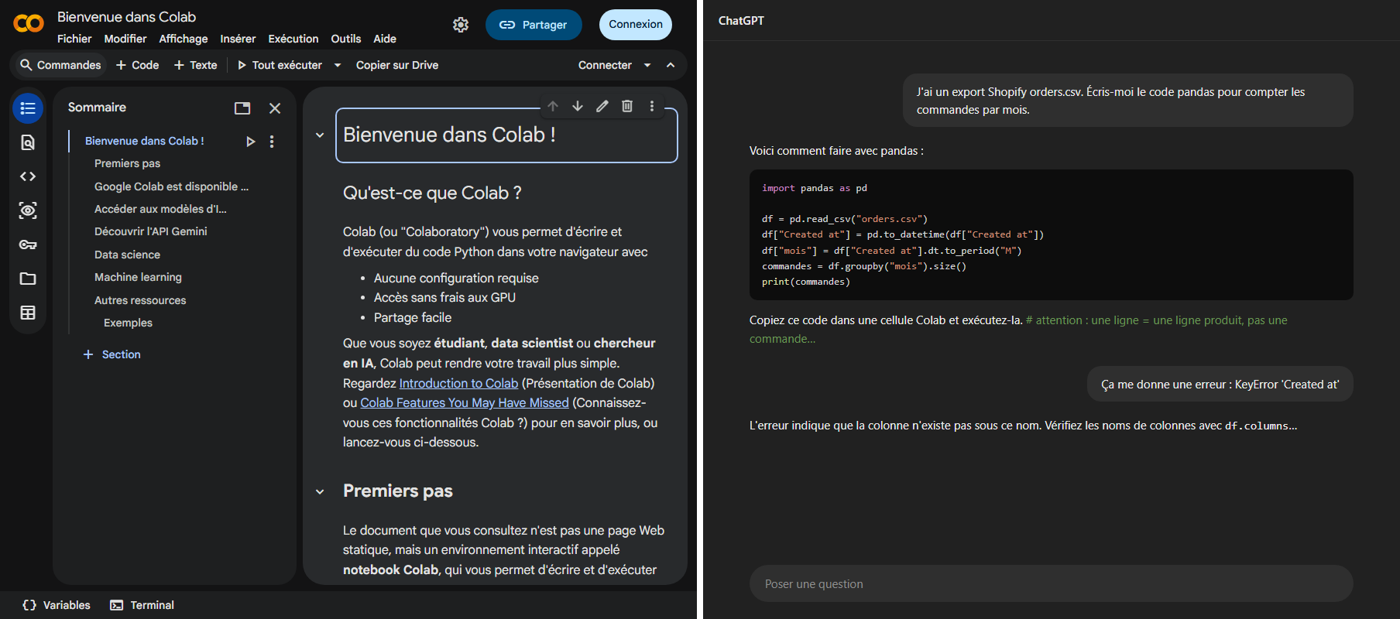This screenshot has height=619, width=1400.
Task: Select Bienvenue dans Colab ! in outline
Action: (144, 141)
